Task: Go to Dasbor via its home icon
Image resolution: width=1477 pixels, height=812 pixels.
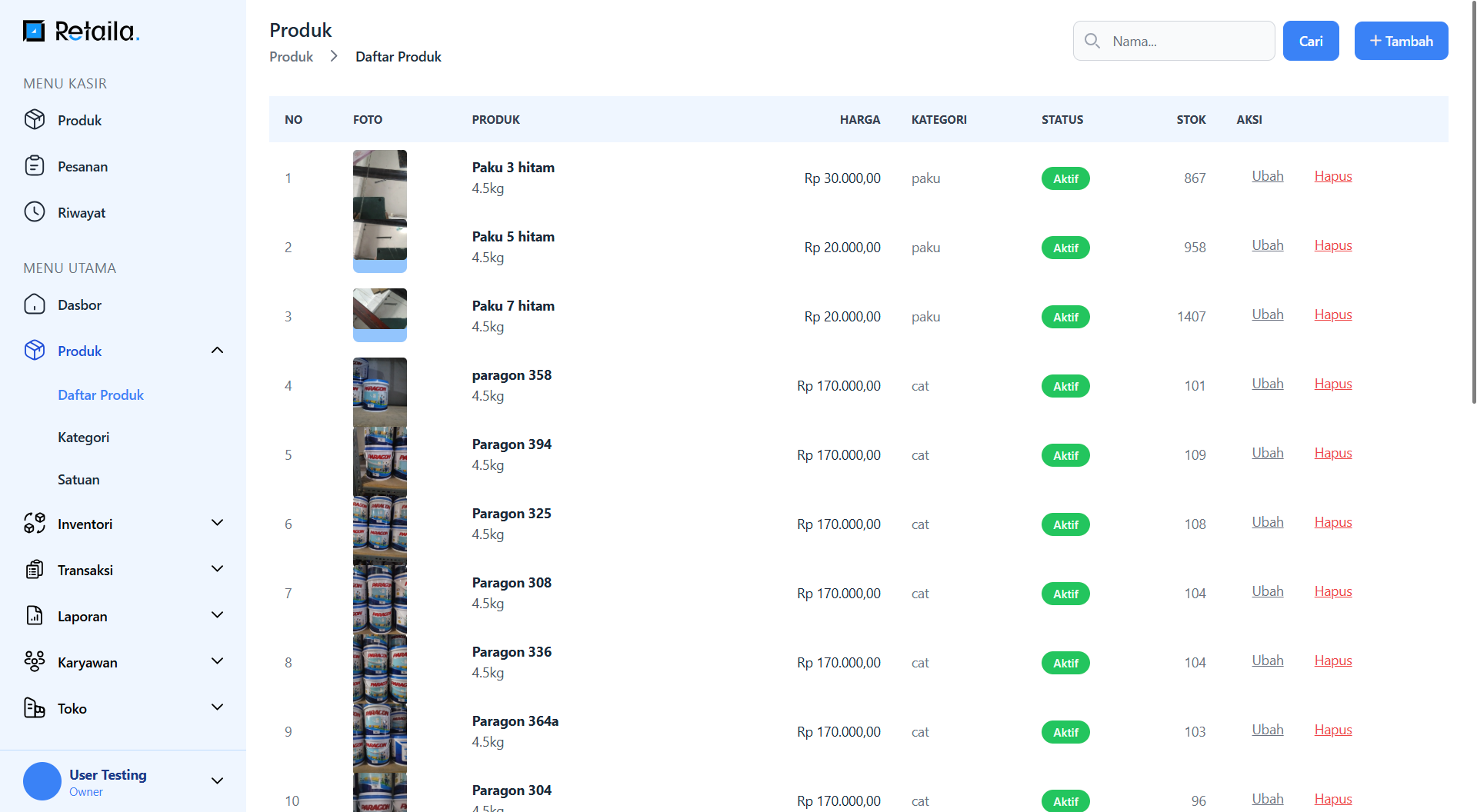Action: click(x=35, y=304)
